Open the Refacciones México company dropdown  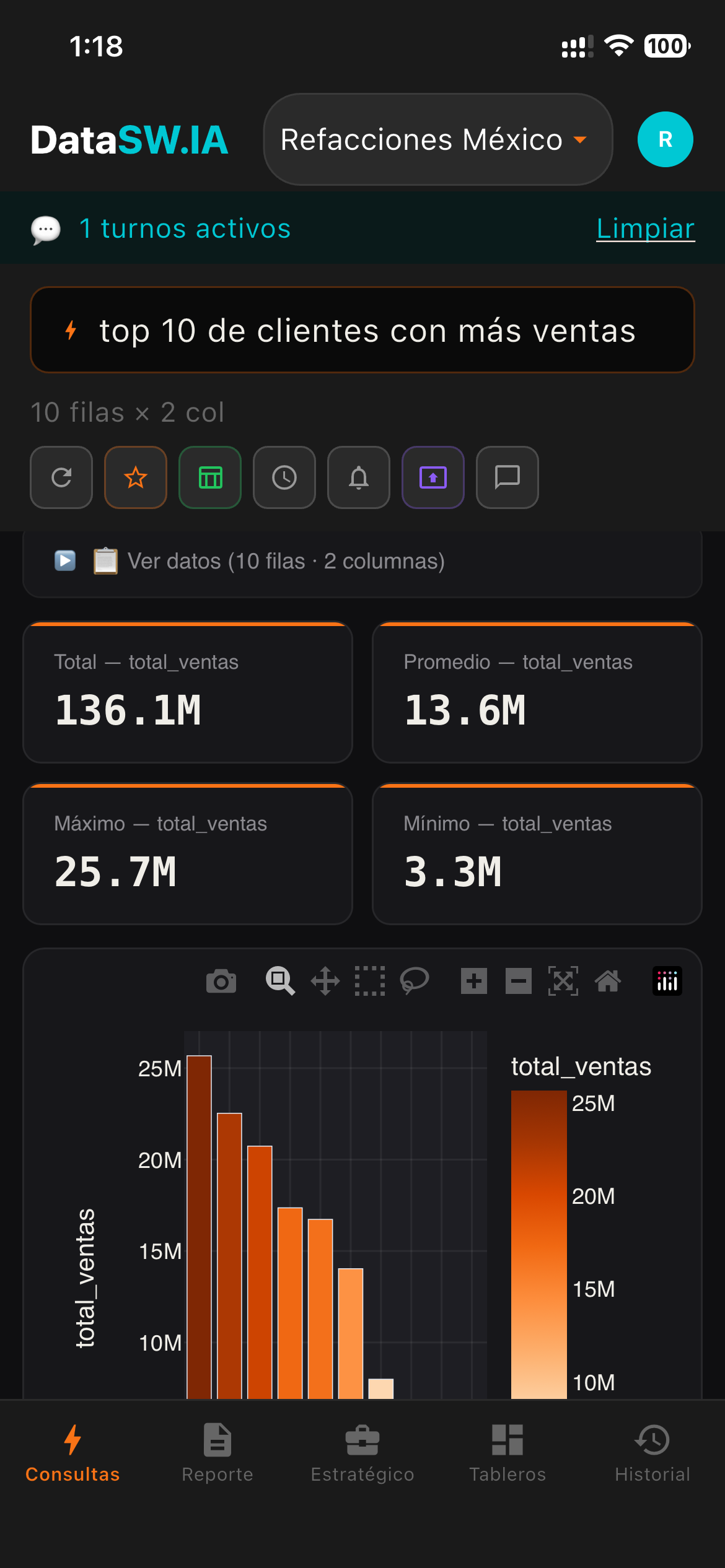[438, 139]
